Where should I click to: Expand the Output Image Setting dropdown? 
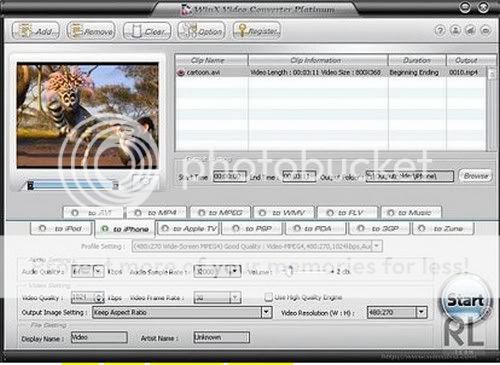point(266,312)
